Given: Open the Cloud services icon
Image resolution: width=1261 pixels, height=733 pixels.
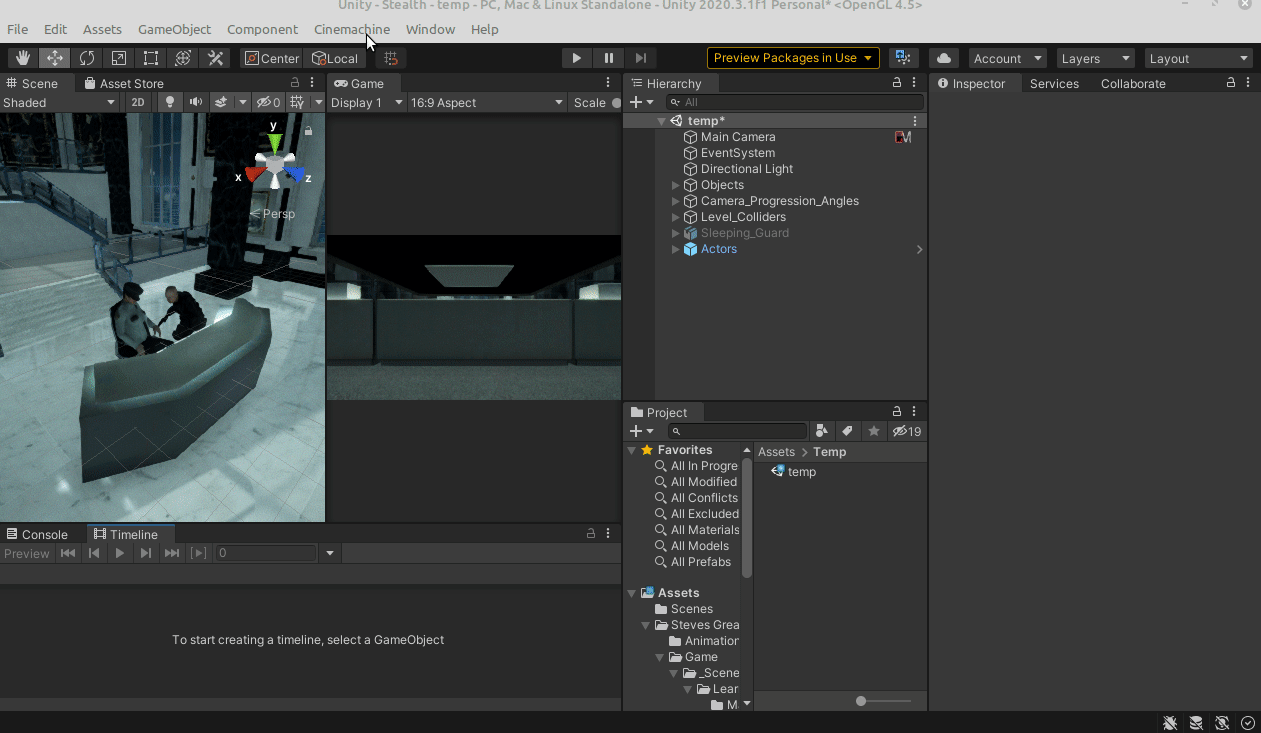Looking at the screenshot, I should coord(943,58).
